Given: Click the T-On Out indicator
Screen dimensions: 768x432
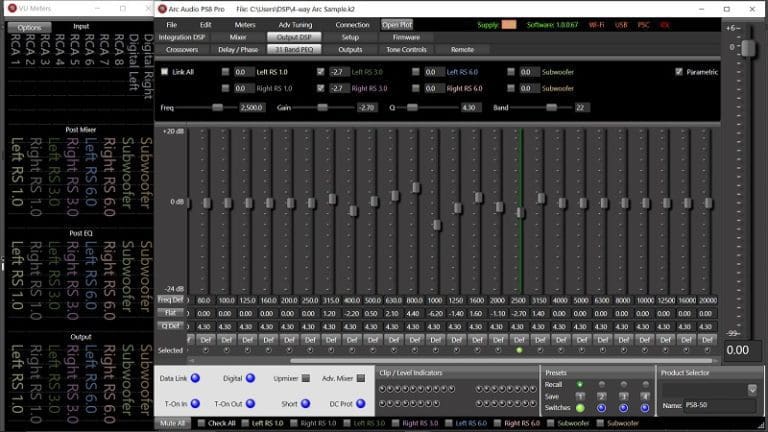Looking at the screenshot, I should [251, 403].
